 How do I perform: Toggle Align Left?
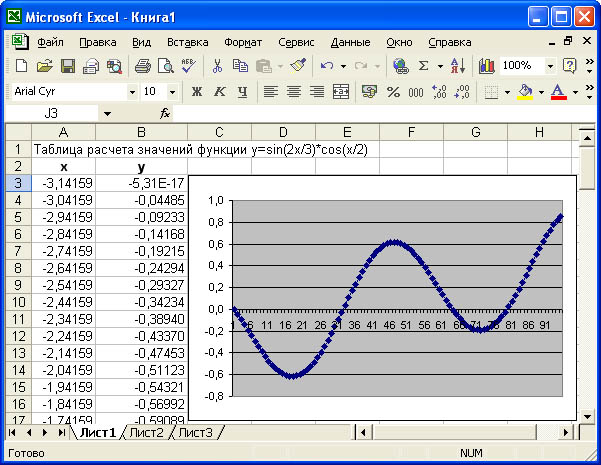[x=271, y=92]
